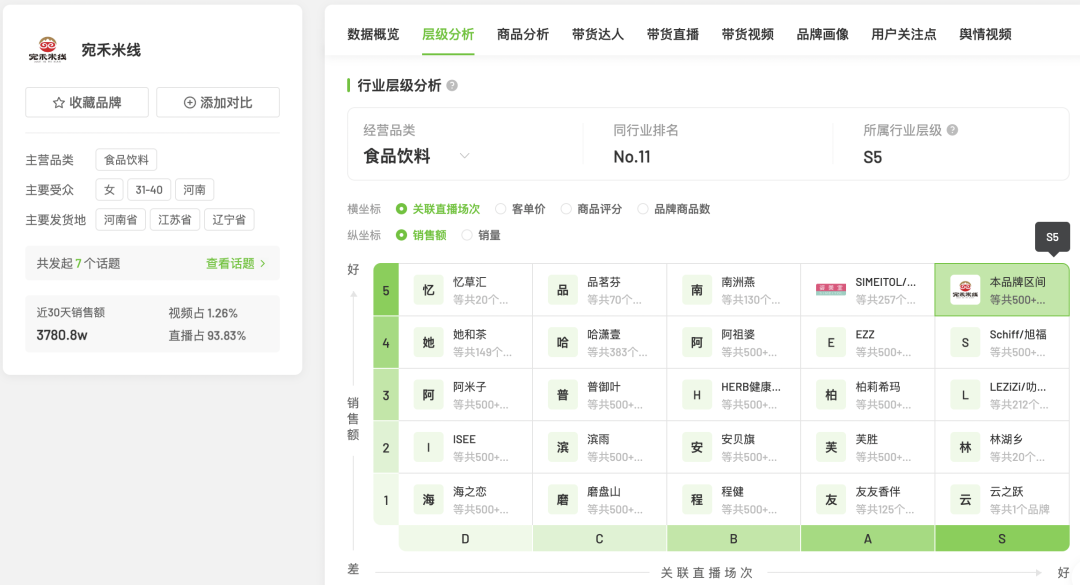Click the 安贝旗 brand avatar icon
This screenshot has width=1080, height=585.
click(x=697, y=447)
